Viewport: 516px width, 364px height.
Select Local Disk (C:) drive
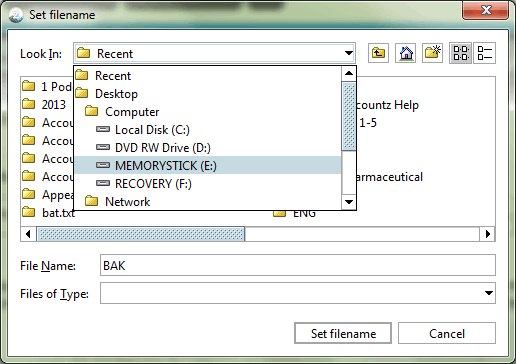click(208, 130)
